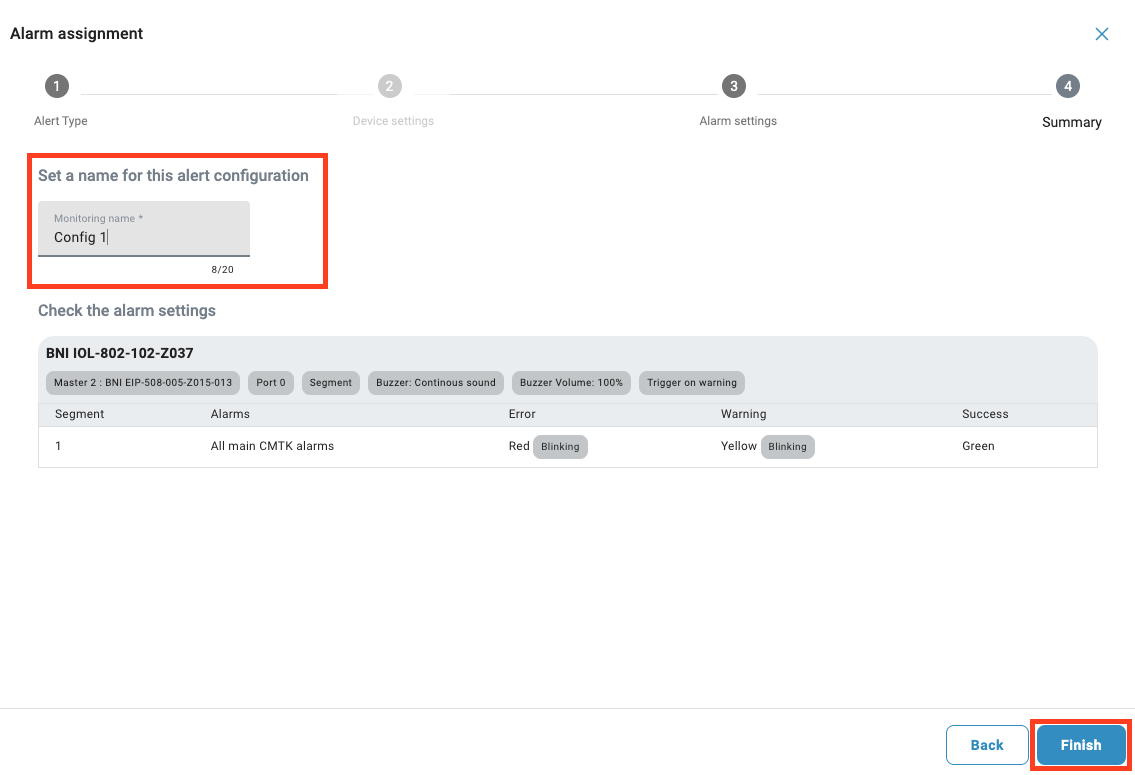Click the Blinking badge next to Yellow
Screen dimensions: 1135x775
coord(787,447)
